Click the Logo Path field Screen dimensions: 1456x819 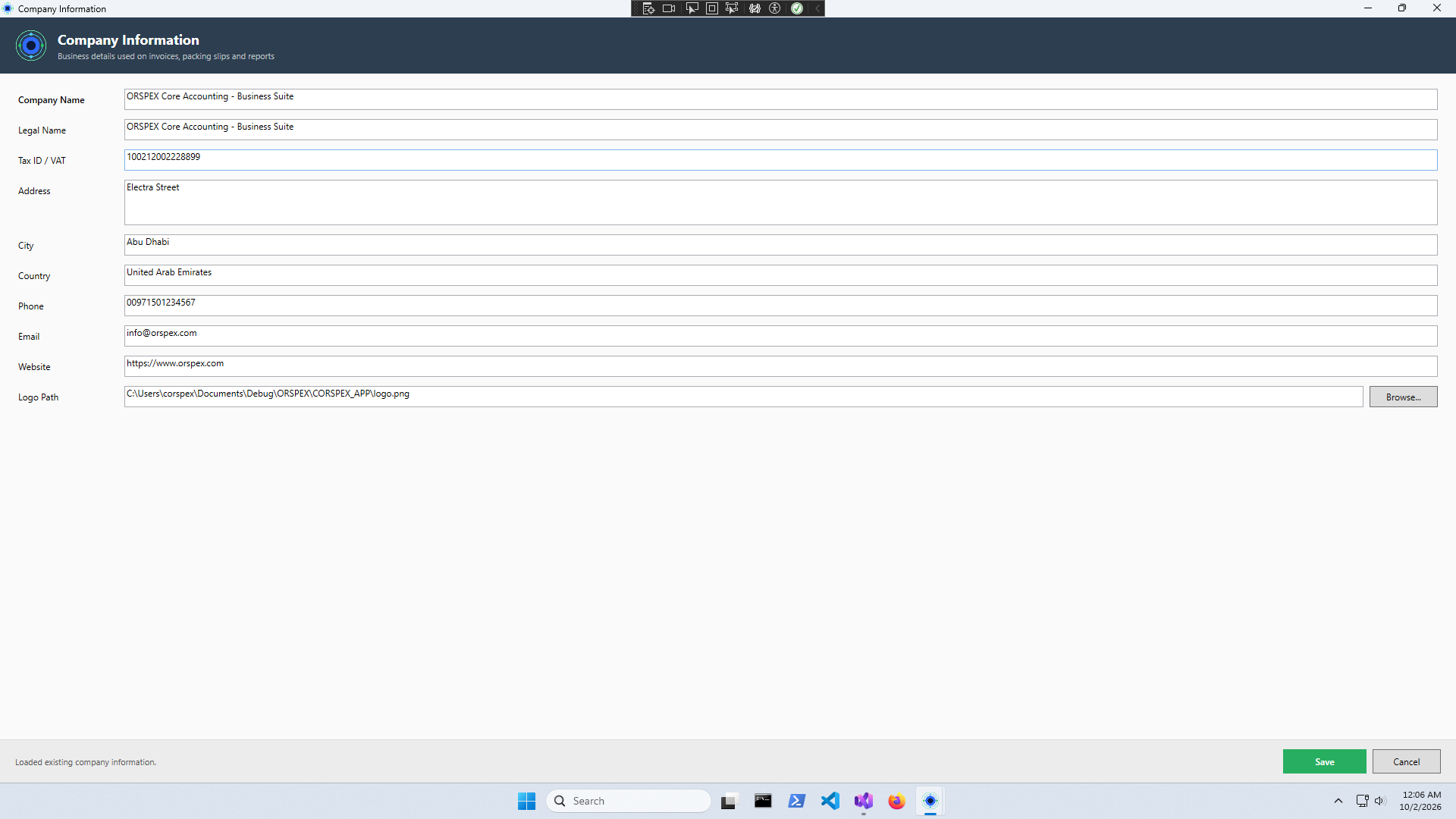tap(743, 397)
